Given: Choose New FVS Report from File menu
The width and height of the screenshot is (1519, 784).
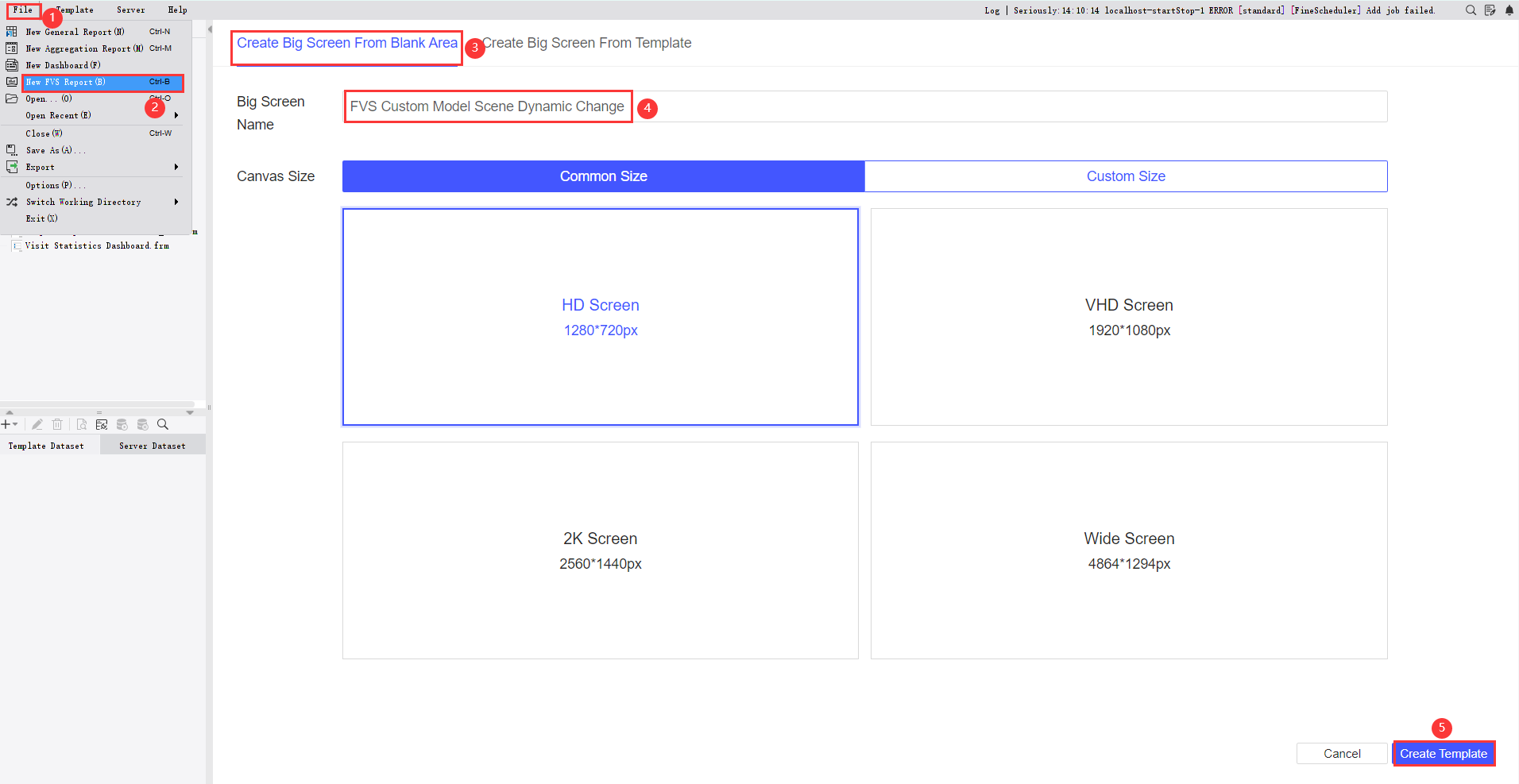Looking at the screenshot, I should (102, 82).
